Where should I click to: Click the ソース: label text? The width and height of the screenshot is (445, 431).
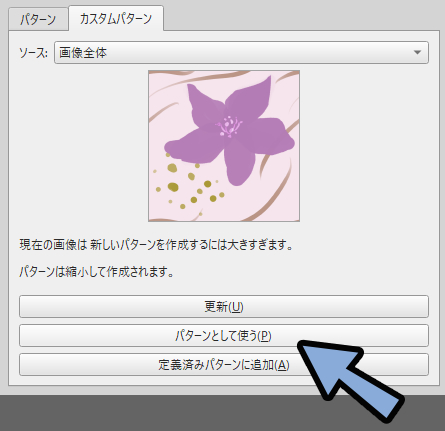33,53
